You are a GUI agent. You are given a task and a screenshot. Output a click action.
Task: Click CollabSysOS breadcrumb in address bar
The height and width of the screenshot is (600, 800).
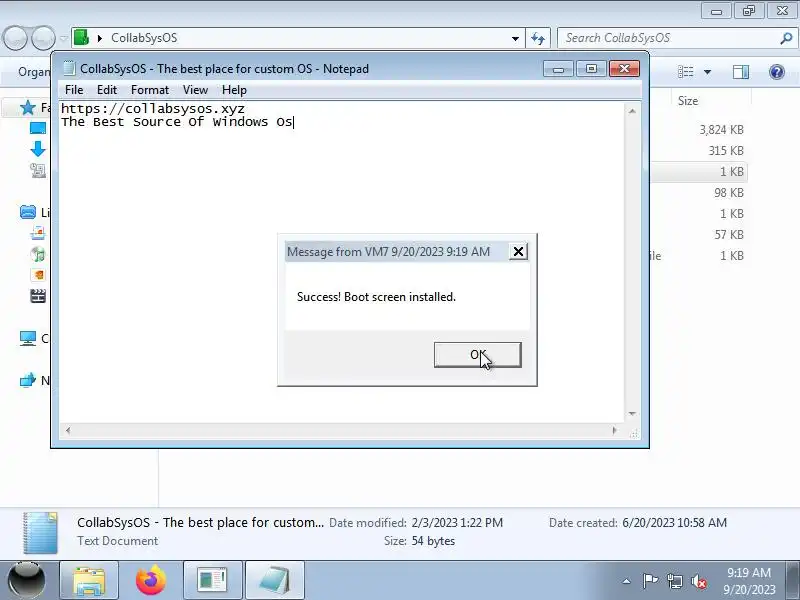144,38
